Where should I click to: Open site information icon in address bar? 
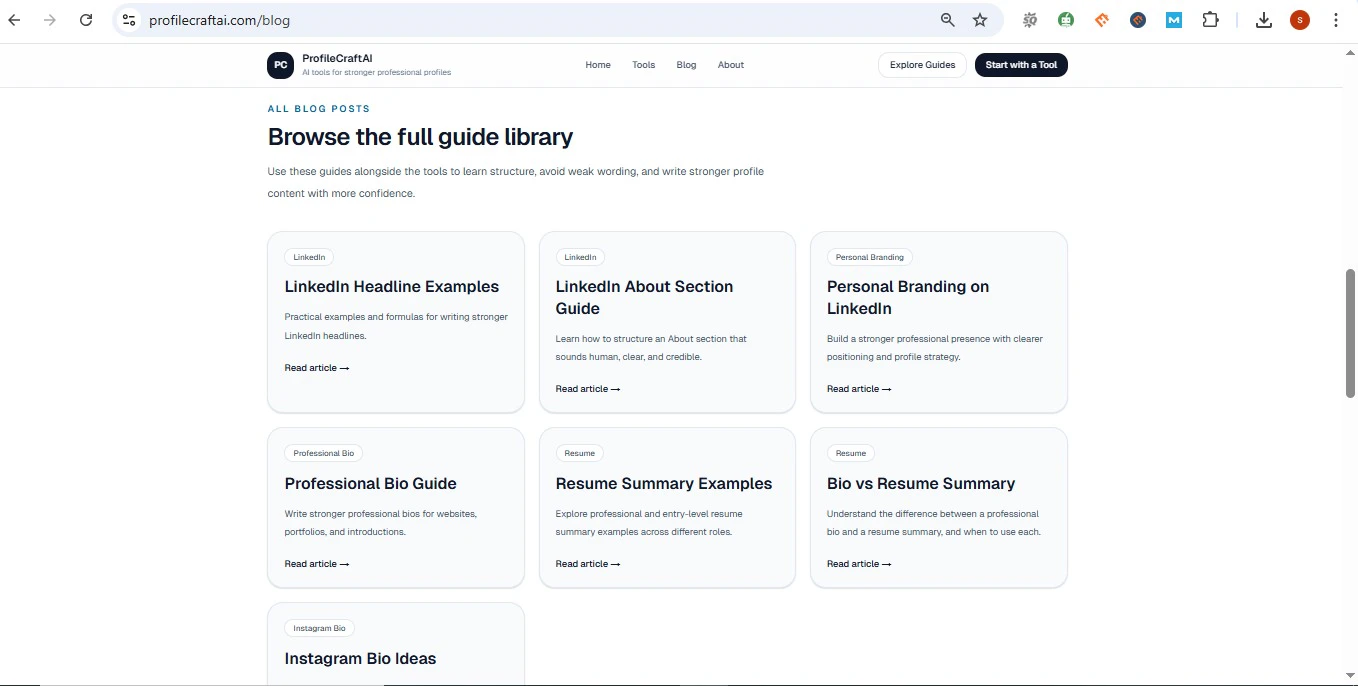tap(129, 20)
